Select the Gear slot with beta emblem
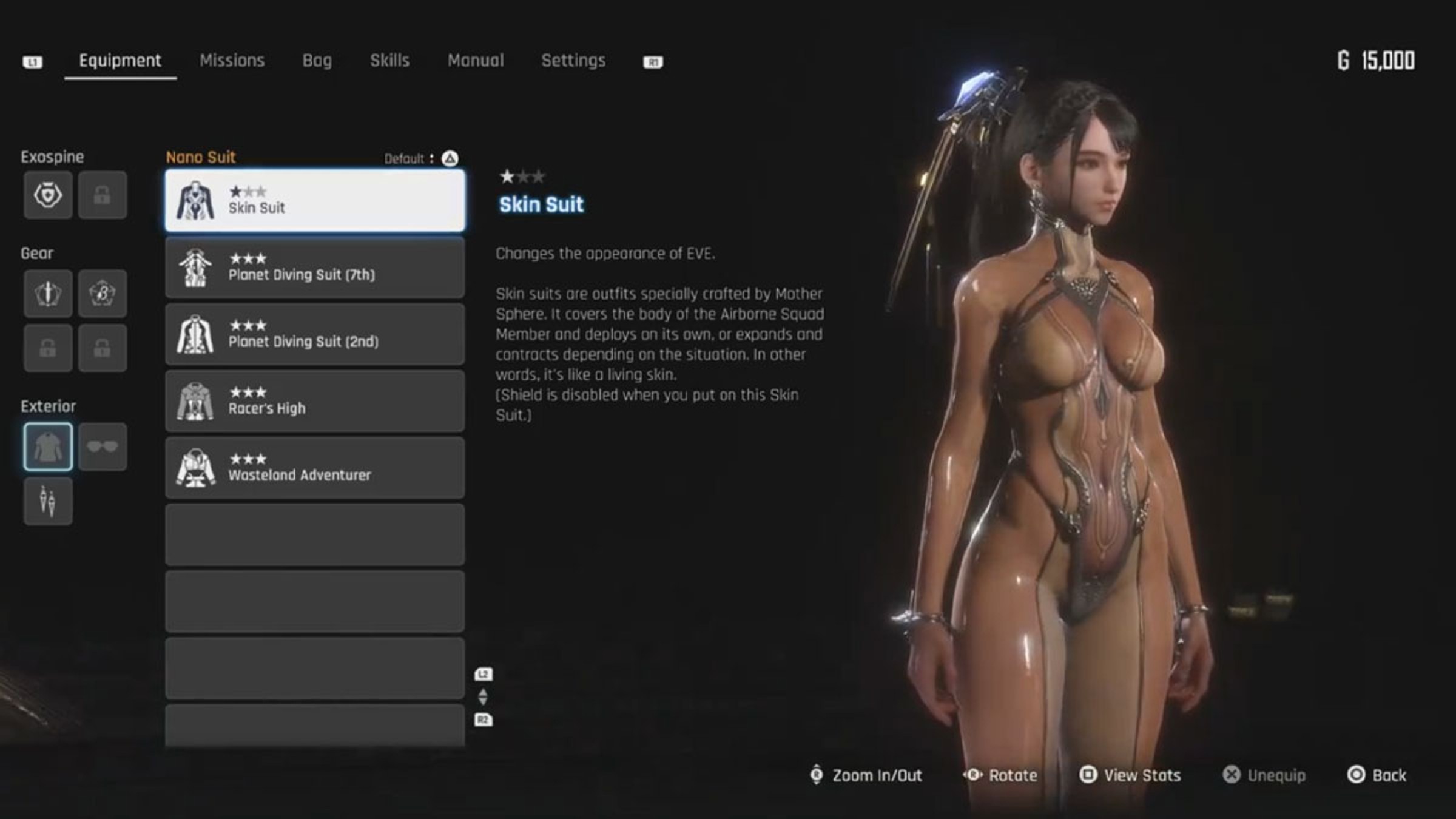 (103, 294)
